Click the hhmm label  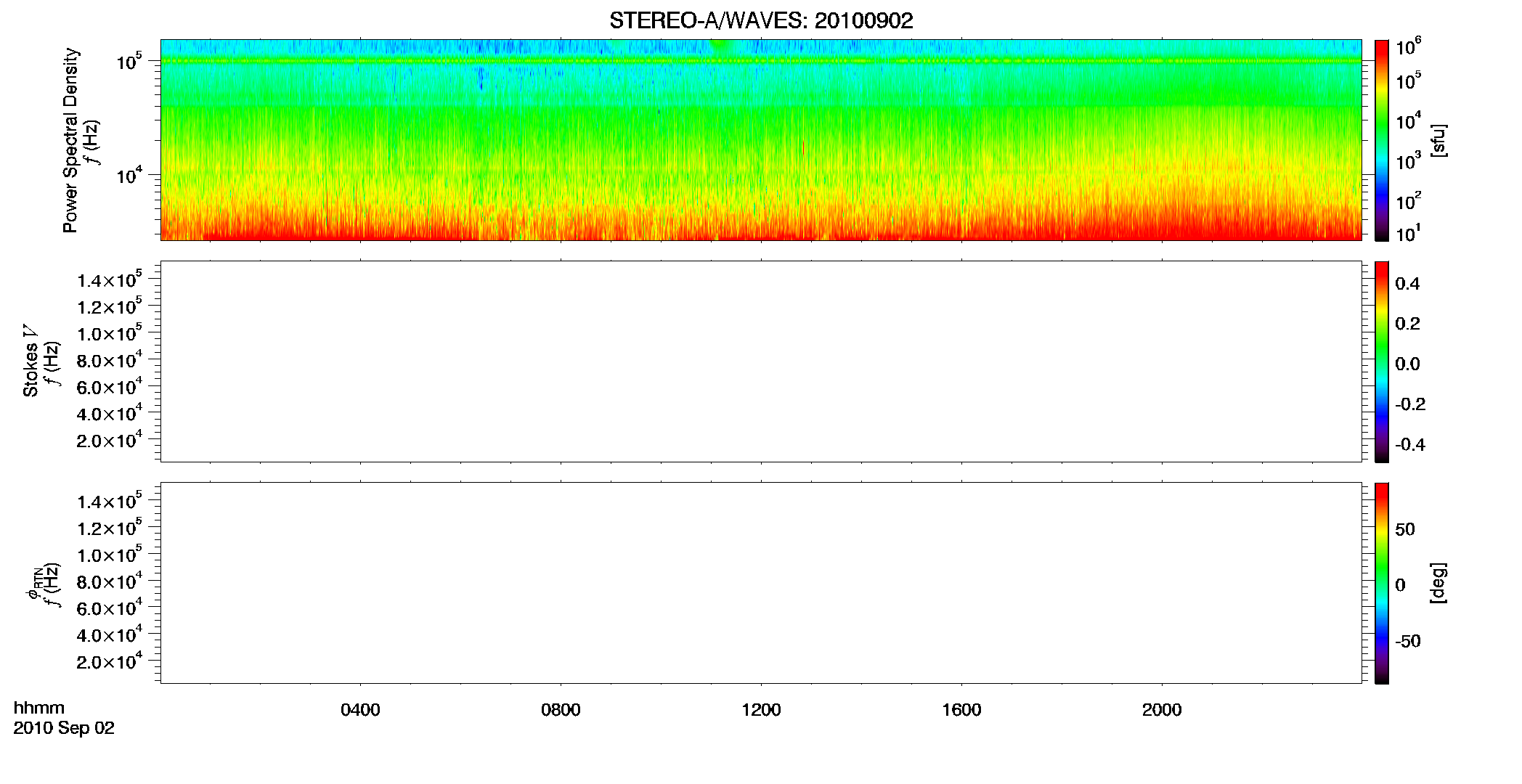39,708
